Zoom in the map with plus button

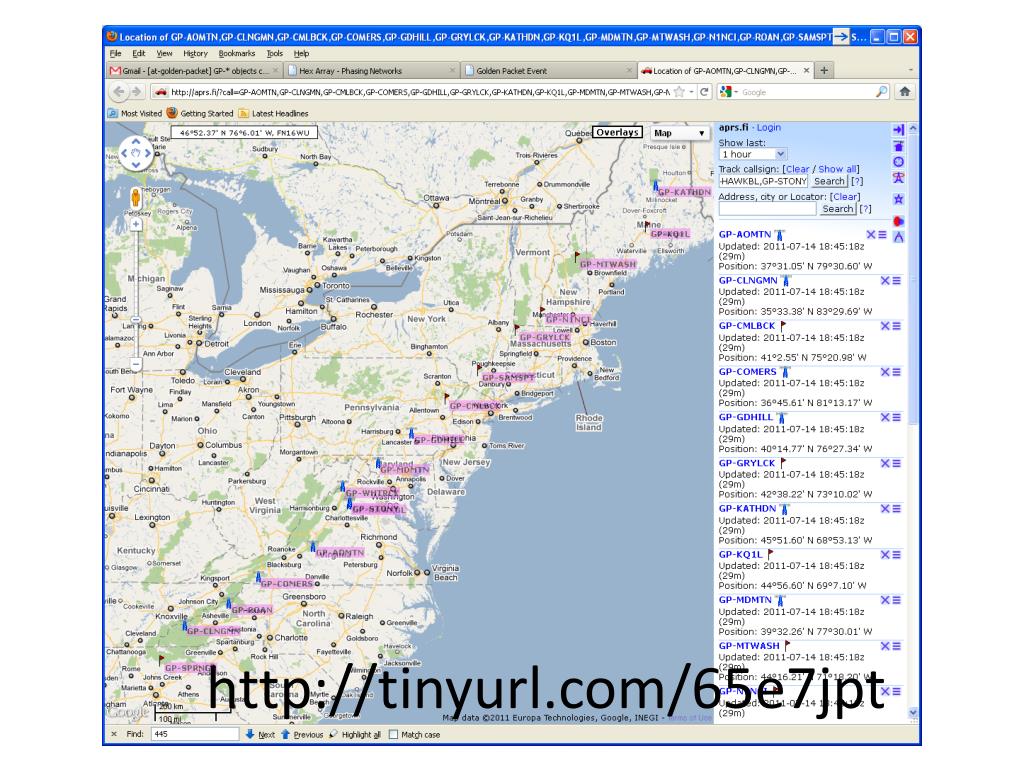pyautogui.click(x=136, y=225)
